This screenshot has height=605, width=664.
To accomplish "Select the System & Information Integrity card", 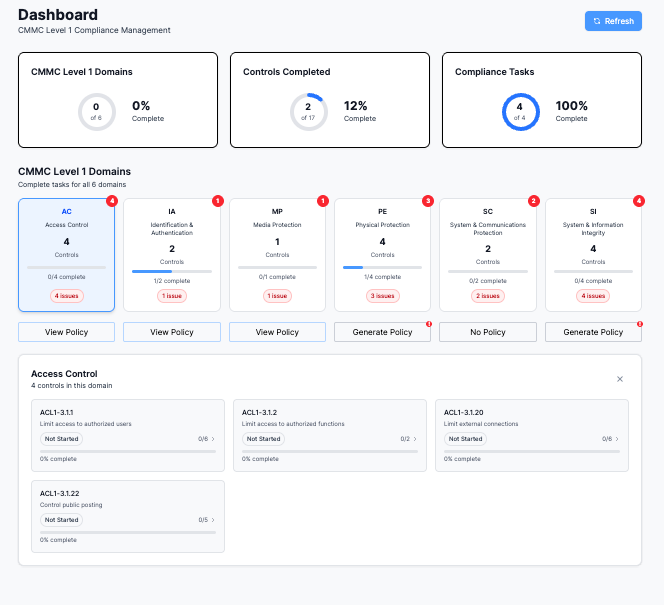I will 593,255.
